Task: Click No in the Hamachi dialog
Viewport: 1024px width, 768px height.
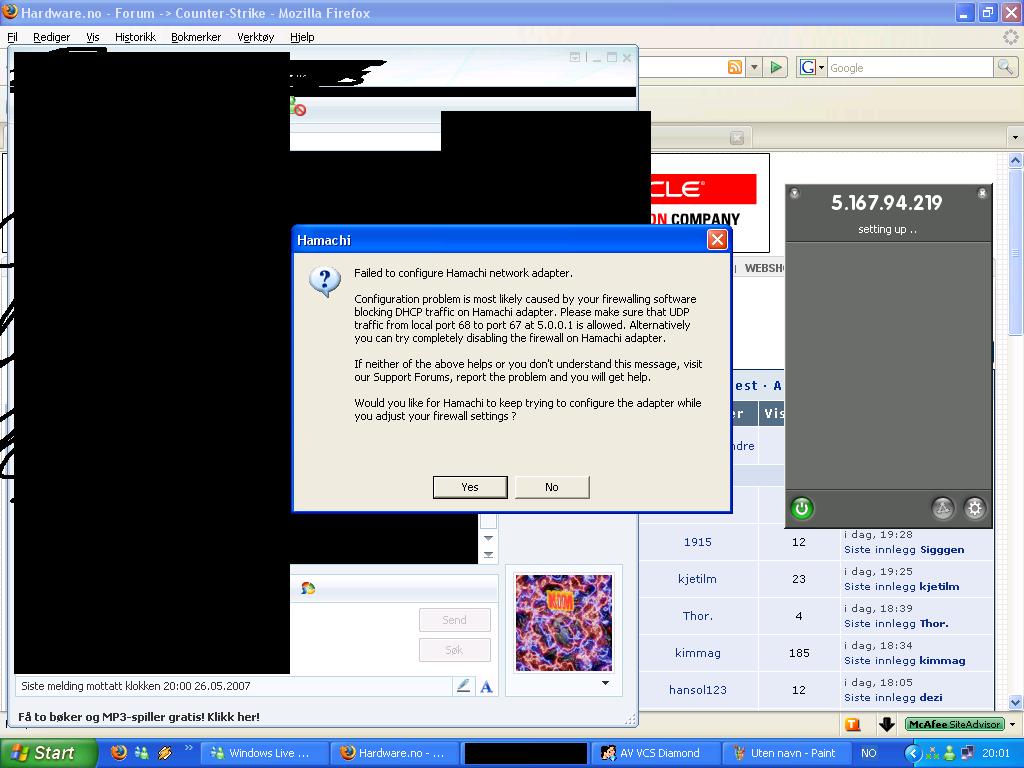Action: (x=552, y=487)
